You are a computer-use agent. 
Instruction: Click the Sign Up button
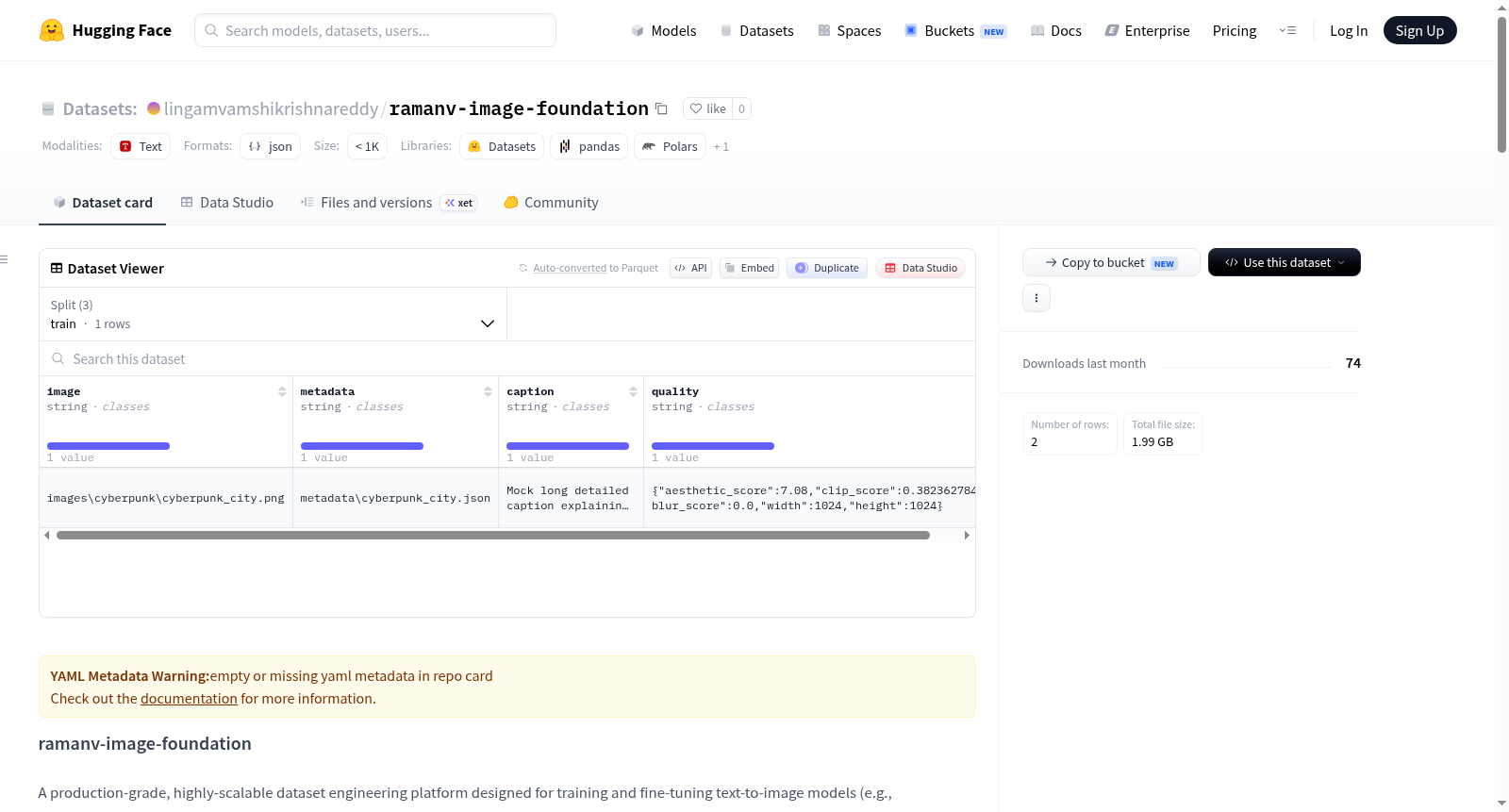coord(1419,31)
